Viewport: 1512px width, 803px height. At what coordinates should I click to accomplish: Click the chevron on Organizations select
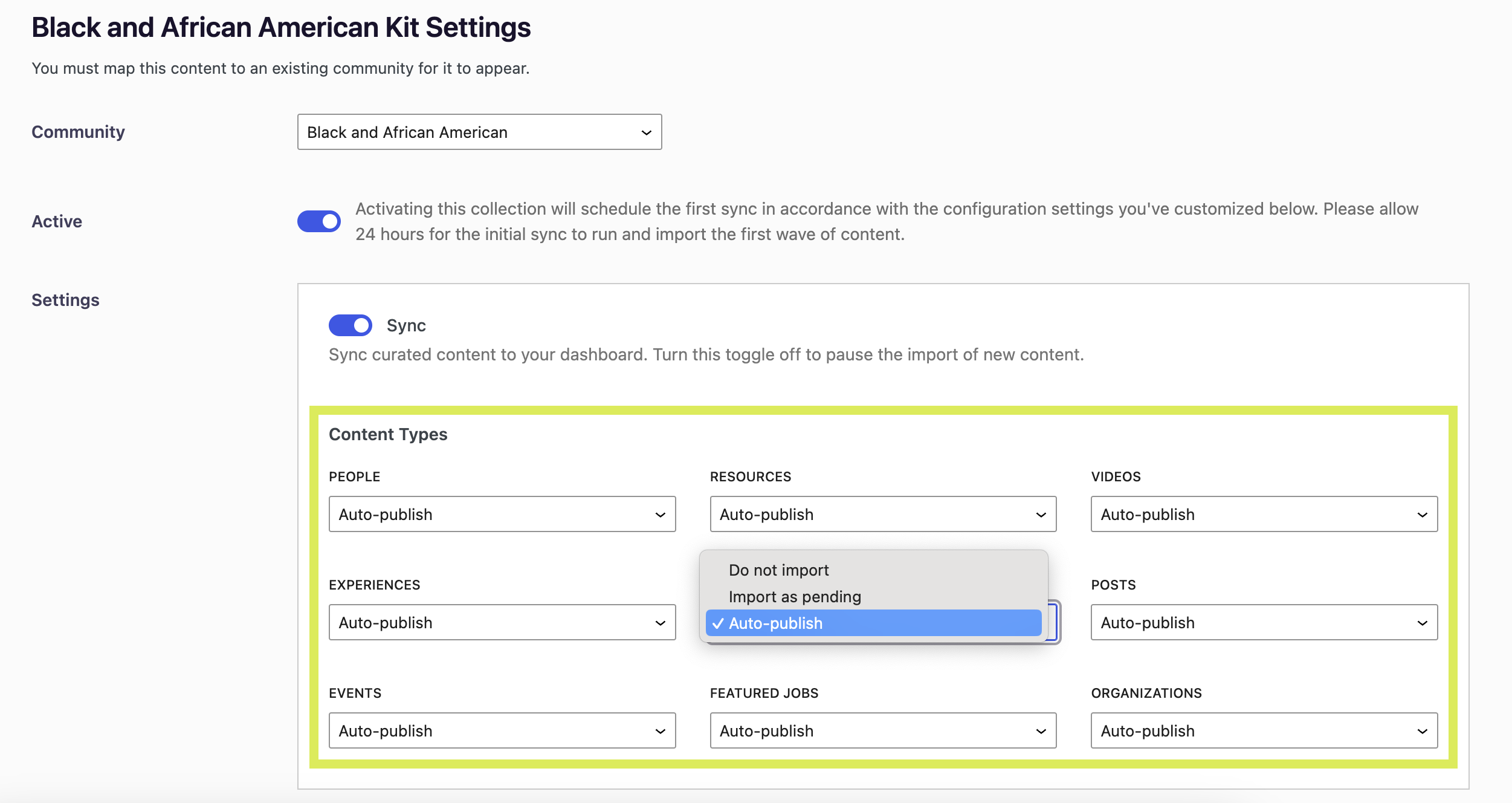click(x=1422, y=731)
